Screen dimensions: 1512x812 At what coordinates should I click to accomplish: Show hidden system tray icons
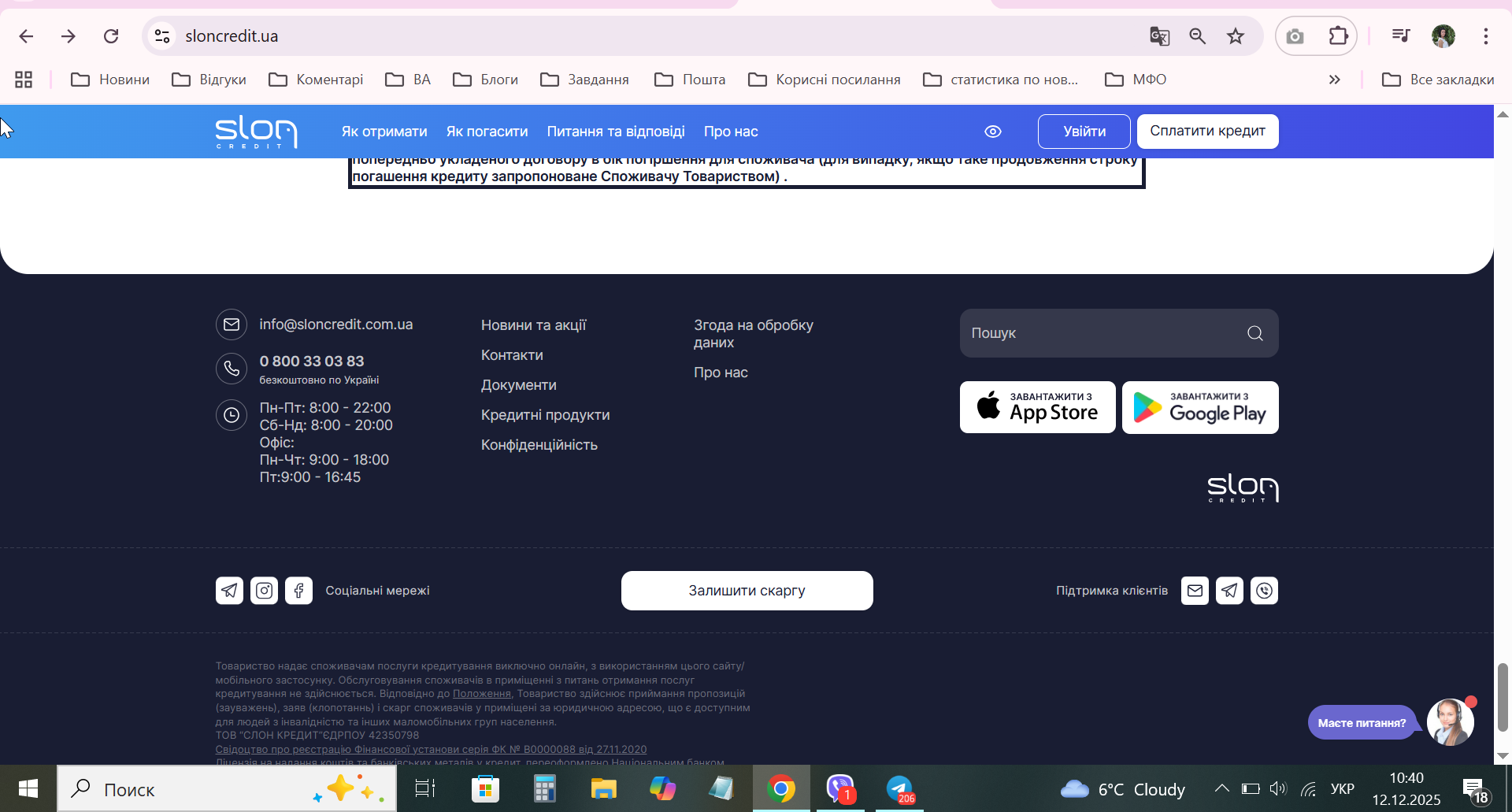click(1221, 788)
